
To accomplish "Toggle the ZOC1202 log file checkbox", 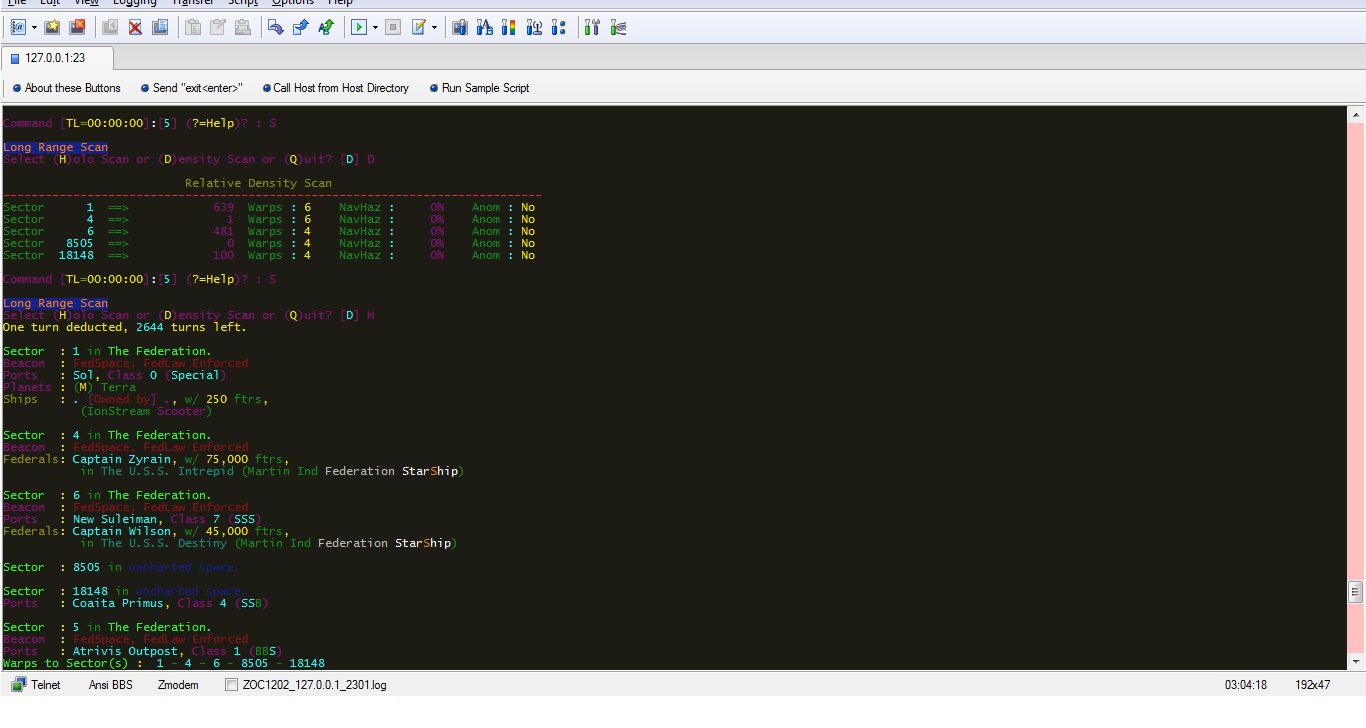I will pyautogui.click(x=232, y=685).
